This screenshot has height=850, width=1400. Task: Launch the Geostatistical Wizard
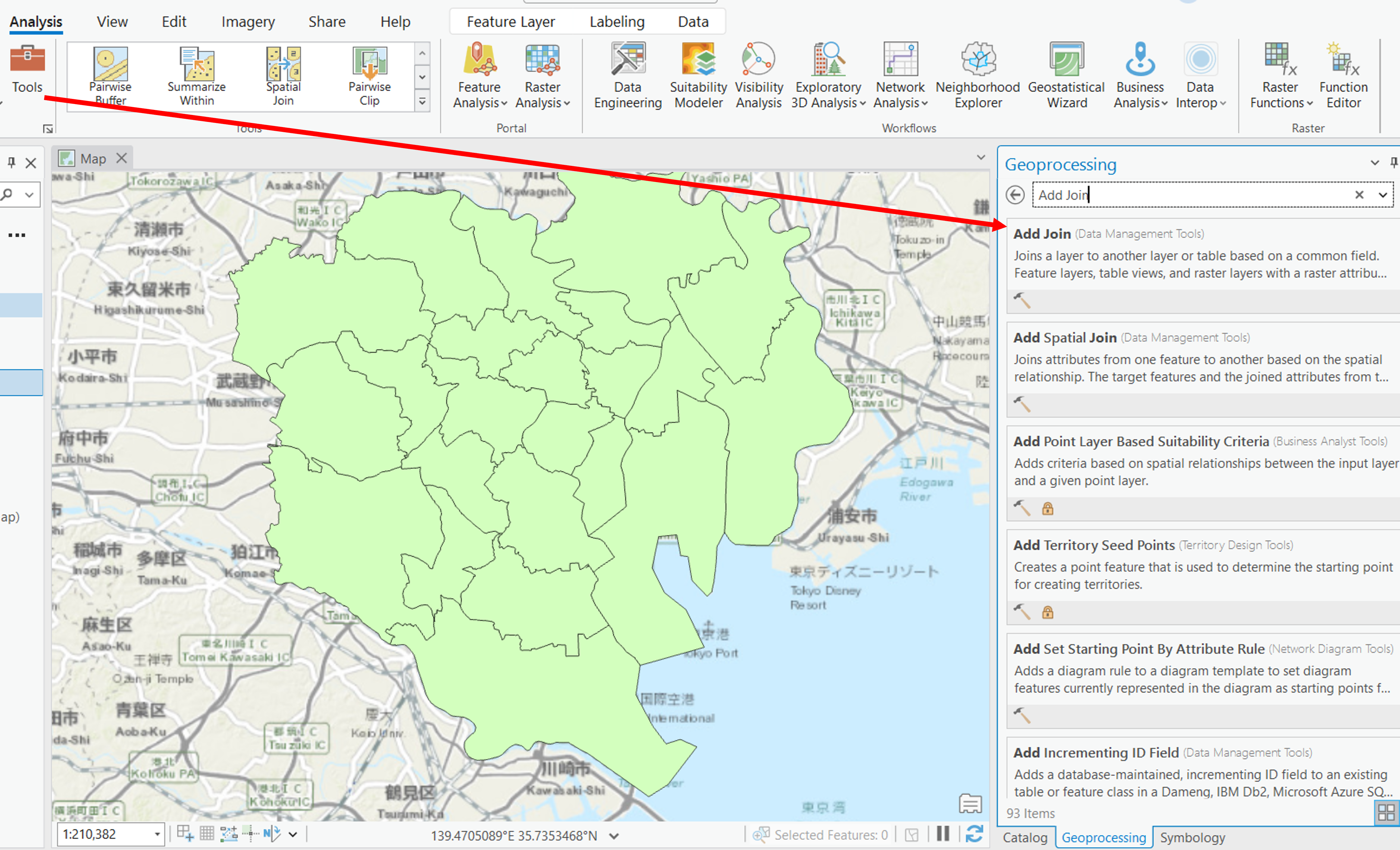[x=1066, y=75]
